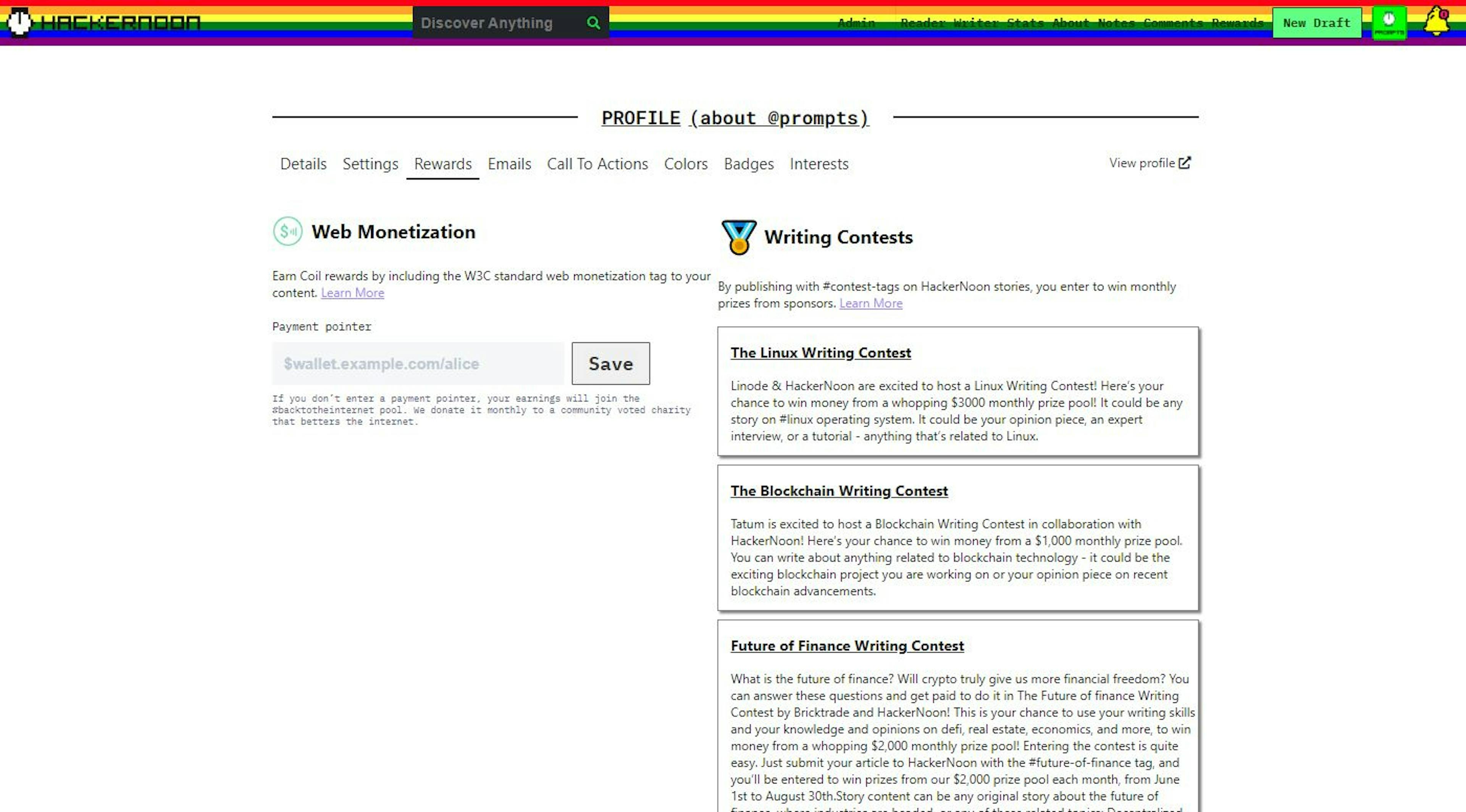Viewport: 1466px width, 812px height.
Task: Click Learn More under Writing Contests
Action: coord(871,304)
